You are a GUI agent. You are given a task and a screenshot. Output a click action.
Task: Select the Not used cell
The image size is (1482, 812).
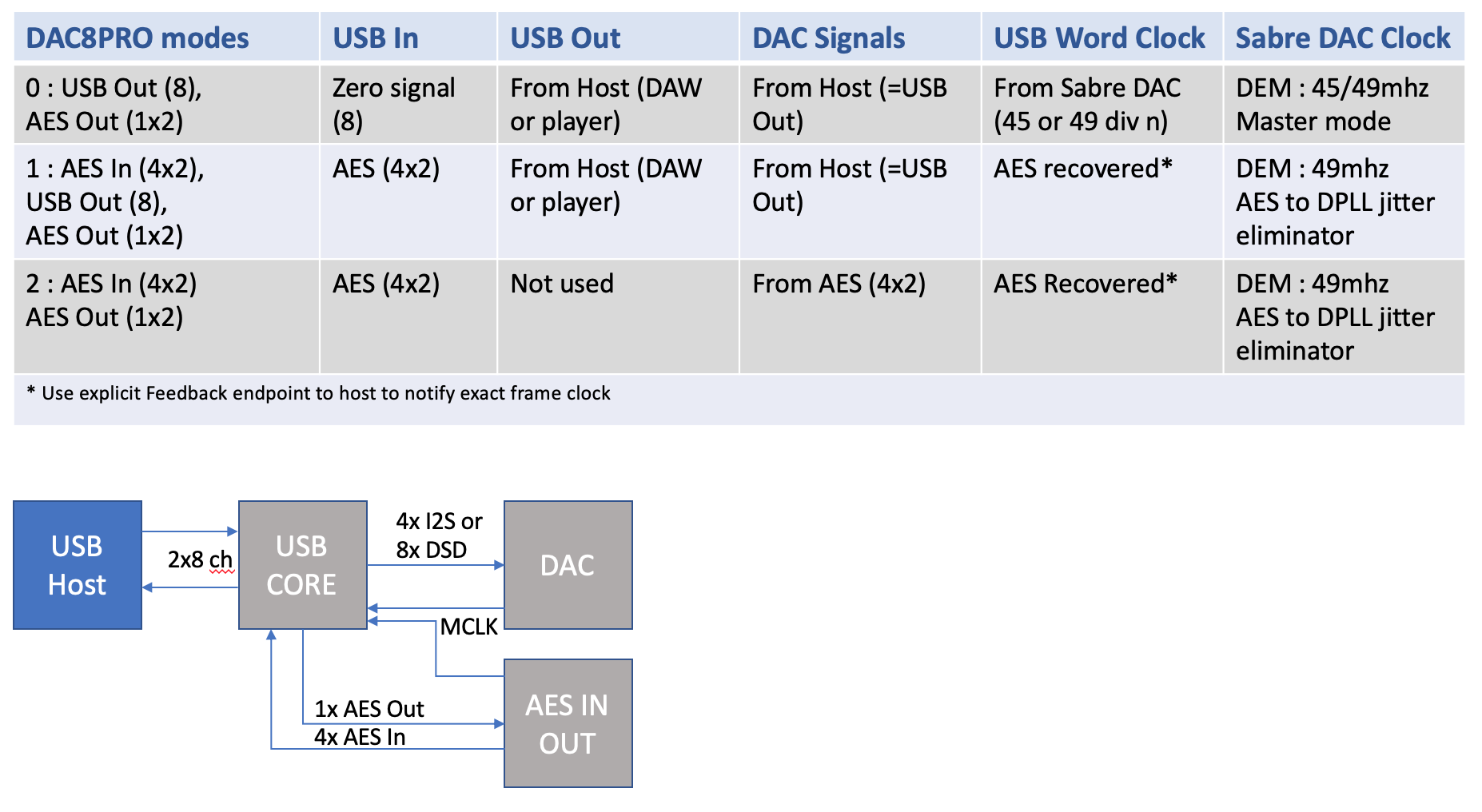[618, 316]
